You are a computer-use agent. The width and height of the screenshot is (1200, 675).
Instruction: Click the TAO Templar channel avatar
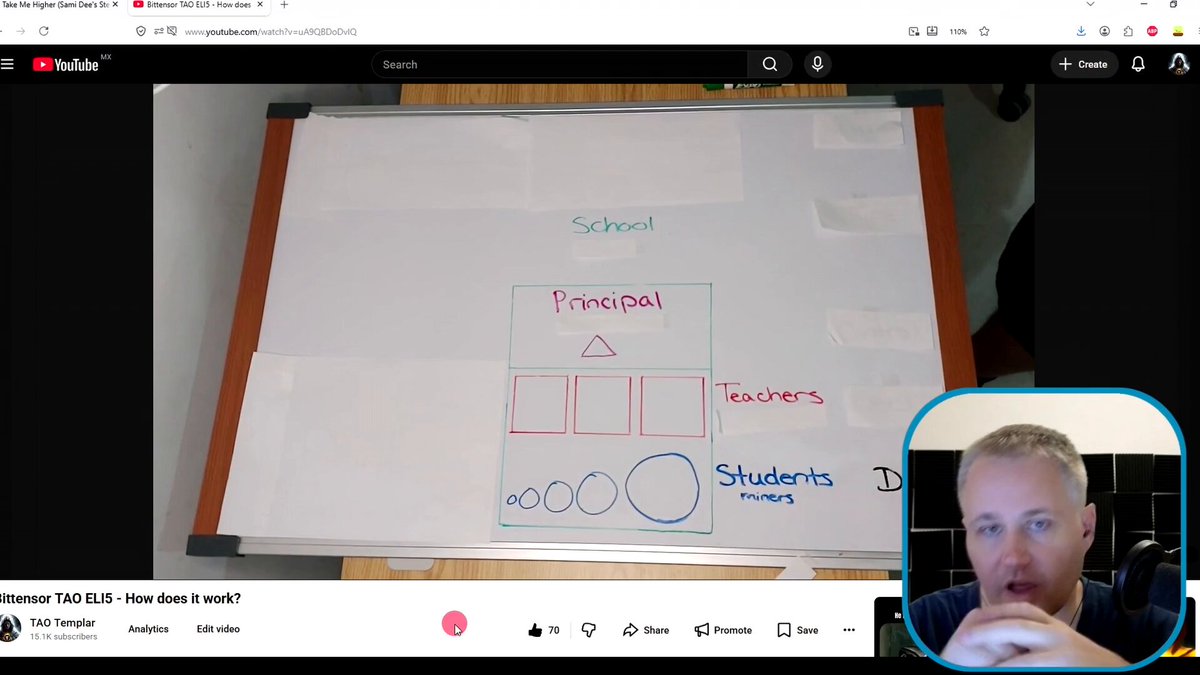9,629
